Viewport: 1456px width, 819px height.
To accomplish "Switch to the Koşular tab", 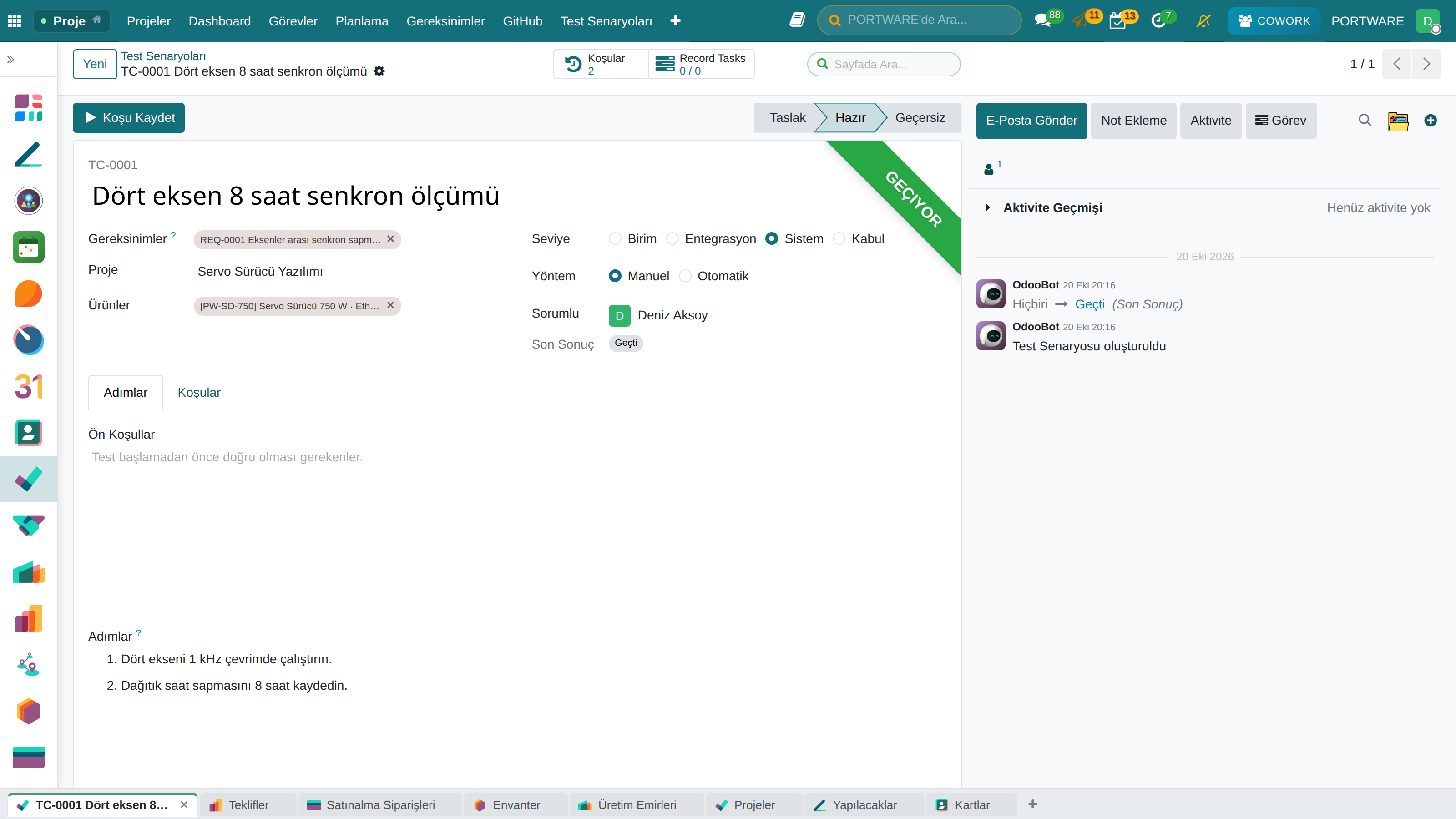I will (x=199, y=392).
